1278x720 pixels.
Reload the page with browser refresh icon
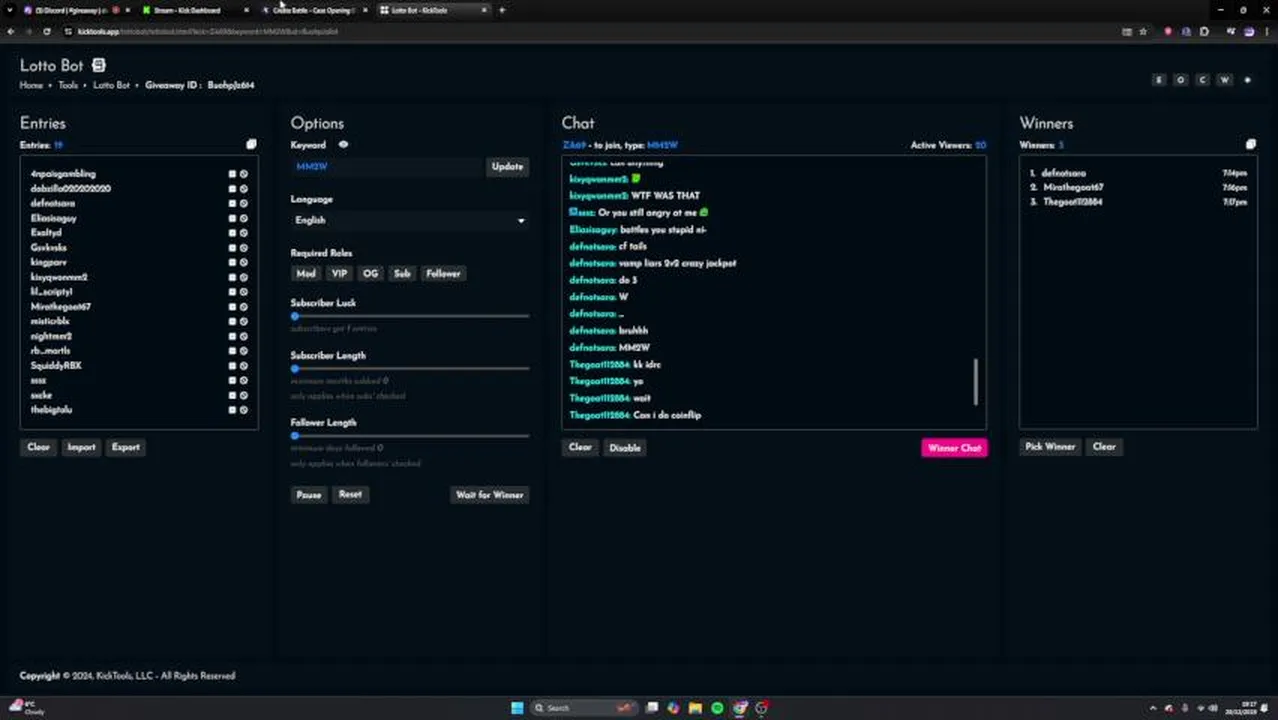coord(47,31)
